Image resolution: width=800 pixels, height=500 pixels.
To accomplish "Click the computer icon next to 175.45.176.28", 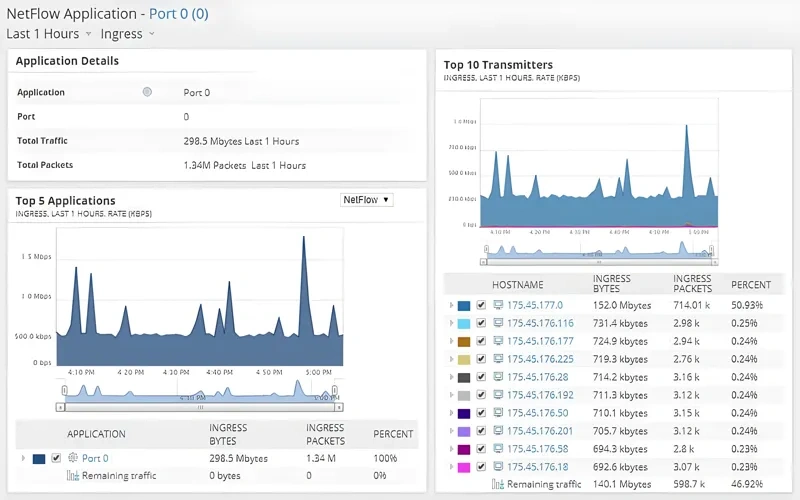I will point(498,377).
